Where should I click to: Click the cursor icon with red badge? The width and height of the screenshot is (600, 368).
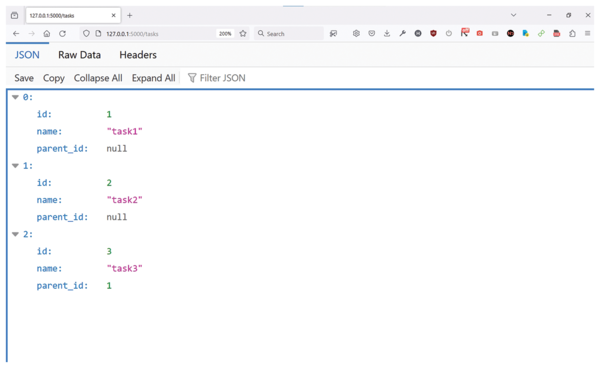(x=465, y=33)
